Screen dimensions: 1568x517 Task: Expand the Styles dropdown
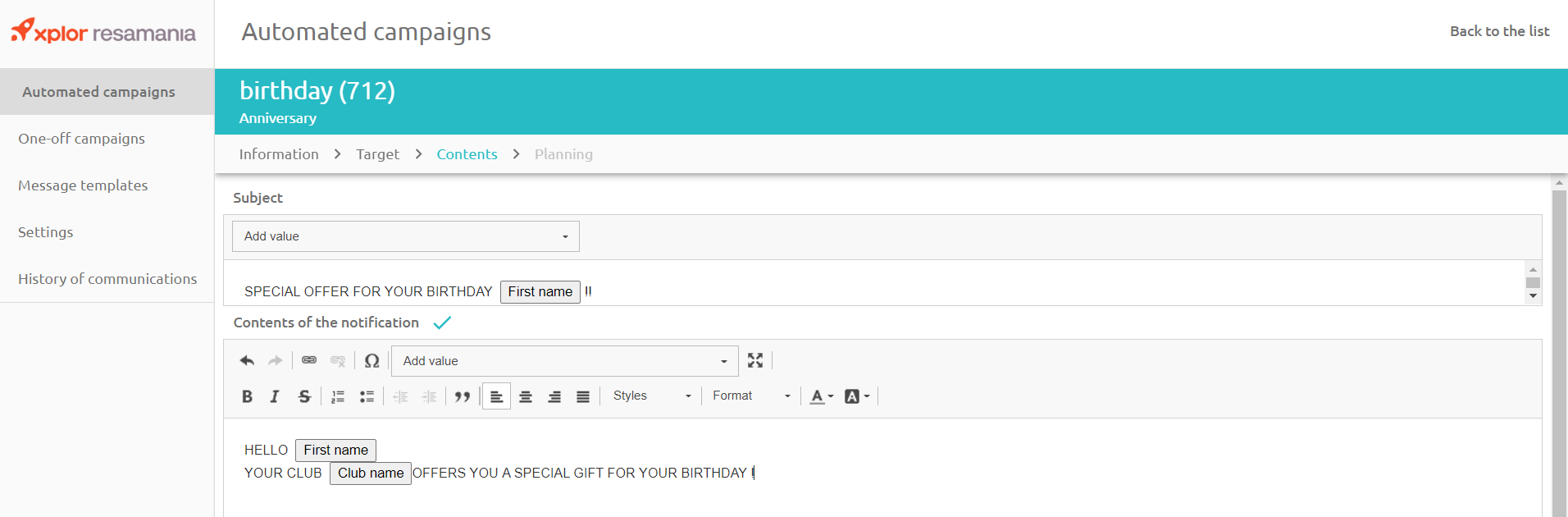(x=651, y=396)
